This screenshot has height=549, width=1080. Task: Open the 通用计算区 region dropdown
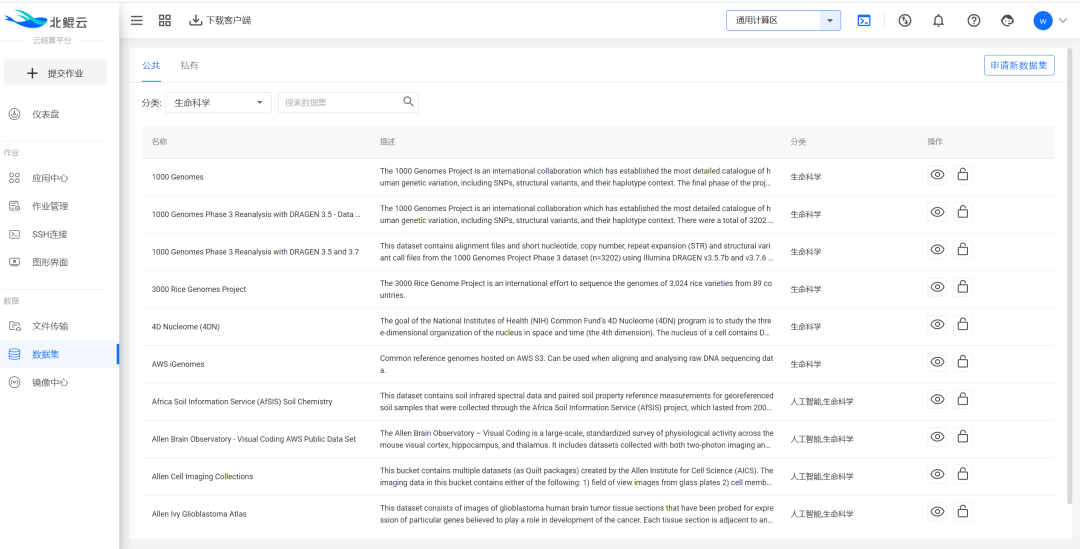pos(783,21)
